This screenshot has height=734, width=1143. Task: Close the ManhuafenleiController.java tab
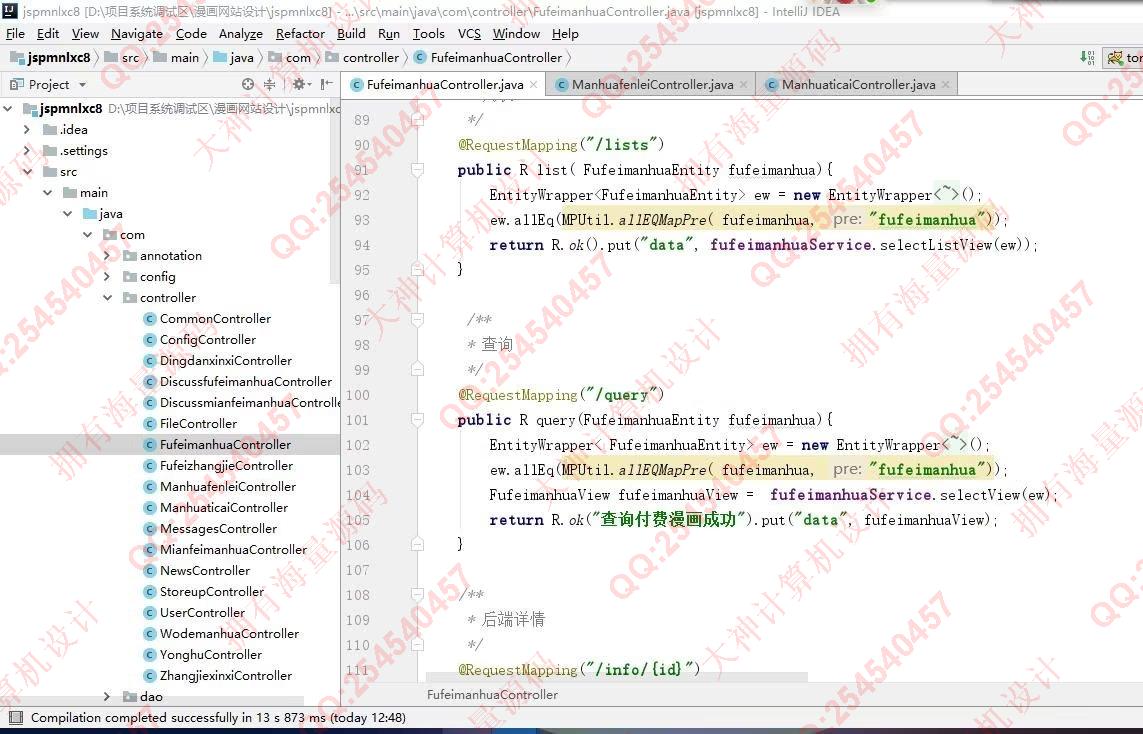pos(744,85)
